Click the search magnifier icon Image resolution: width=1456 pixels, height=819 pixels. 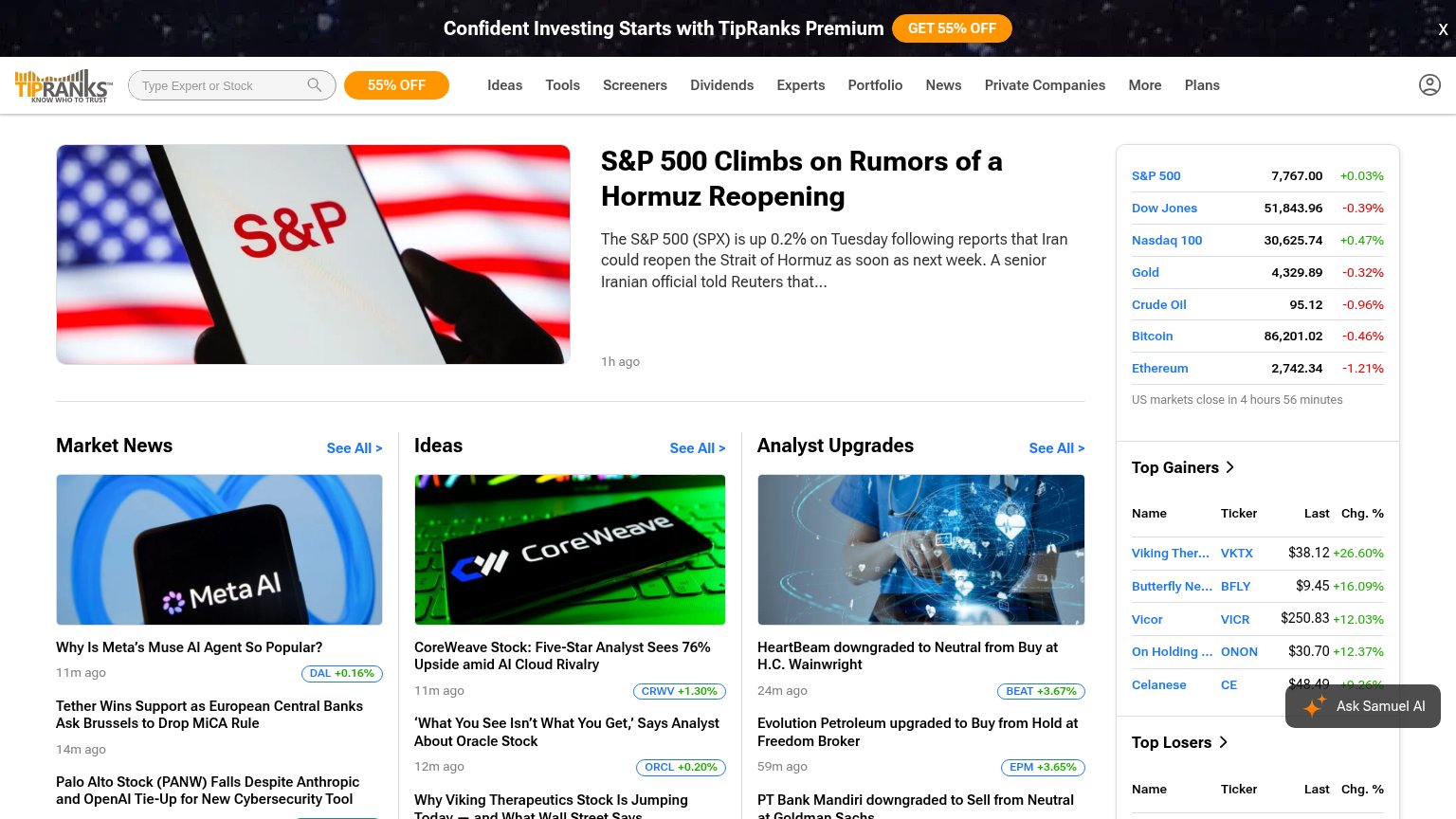(x=315, y=85)
